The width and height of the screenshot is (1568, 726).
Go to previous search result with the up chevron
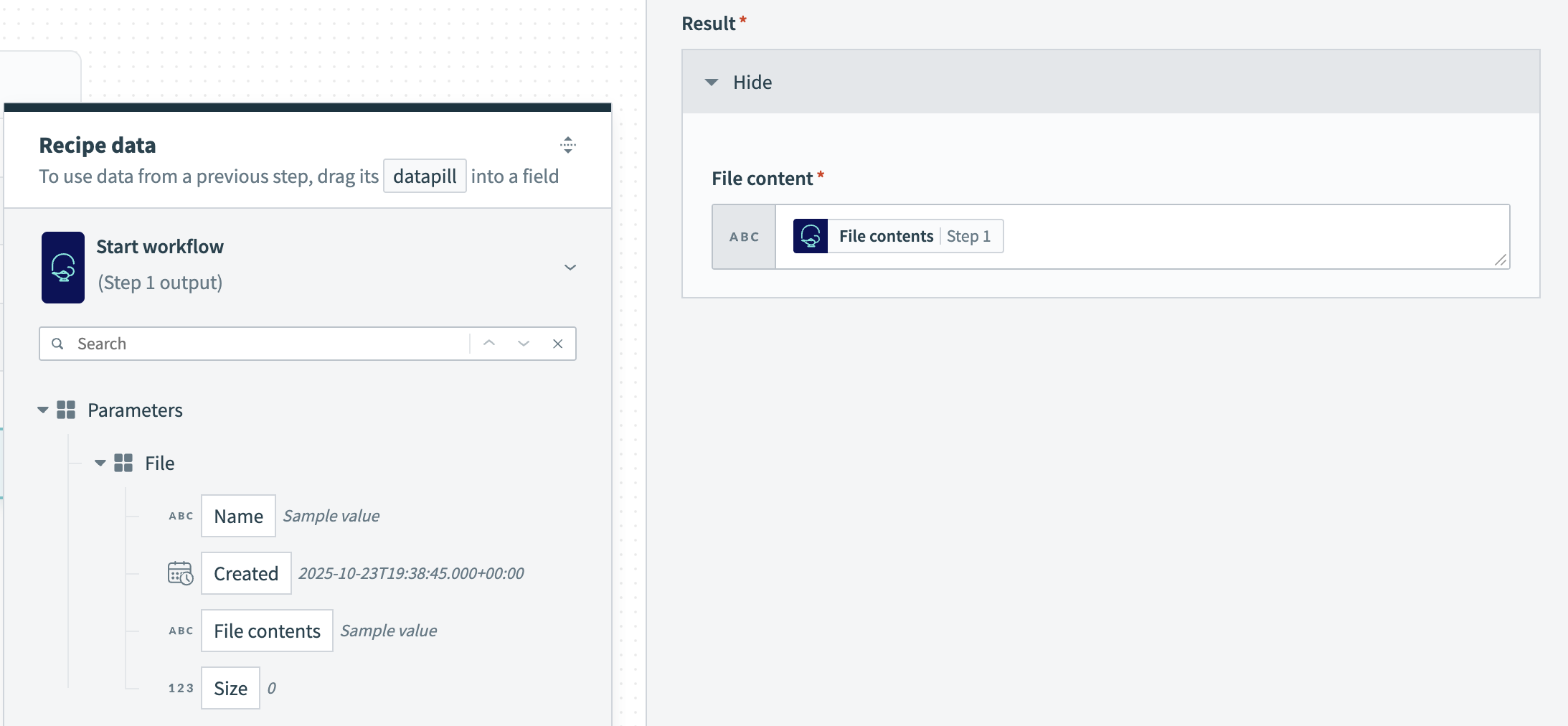click(x=488, y=343)
